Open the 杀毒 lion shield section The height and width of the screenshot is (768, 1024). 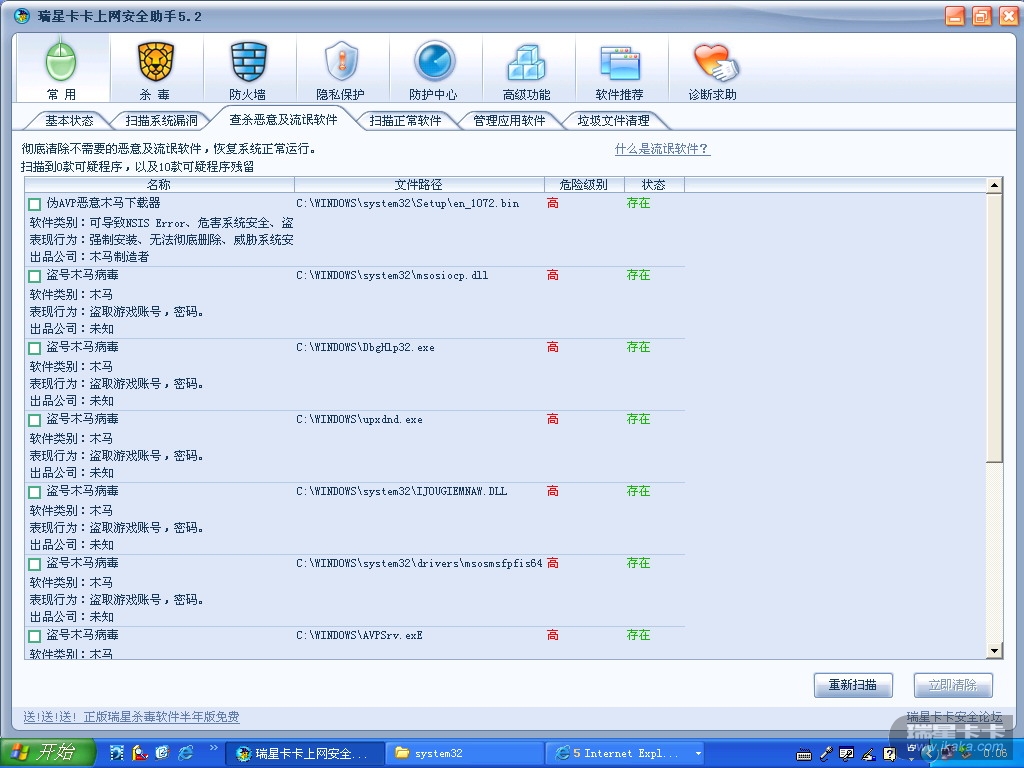click(155, 69)
